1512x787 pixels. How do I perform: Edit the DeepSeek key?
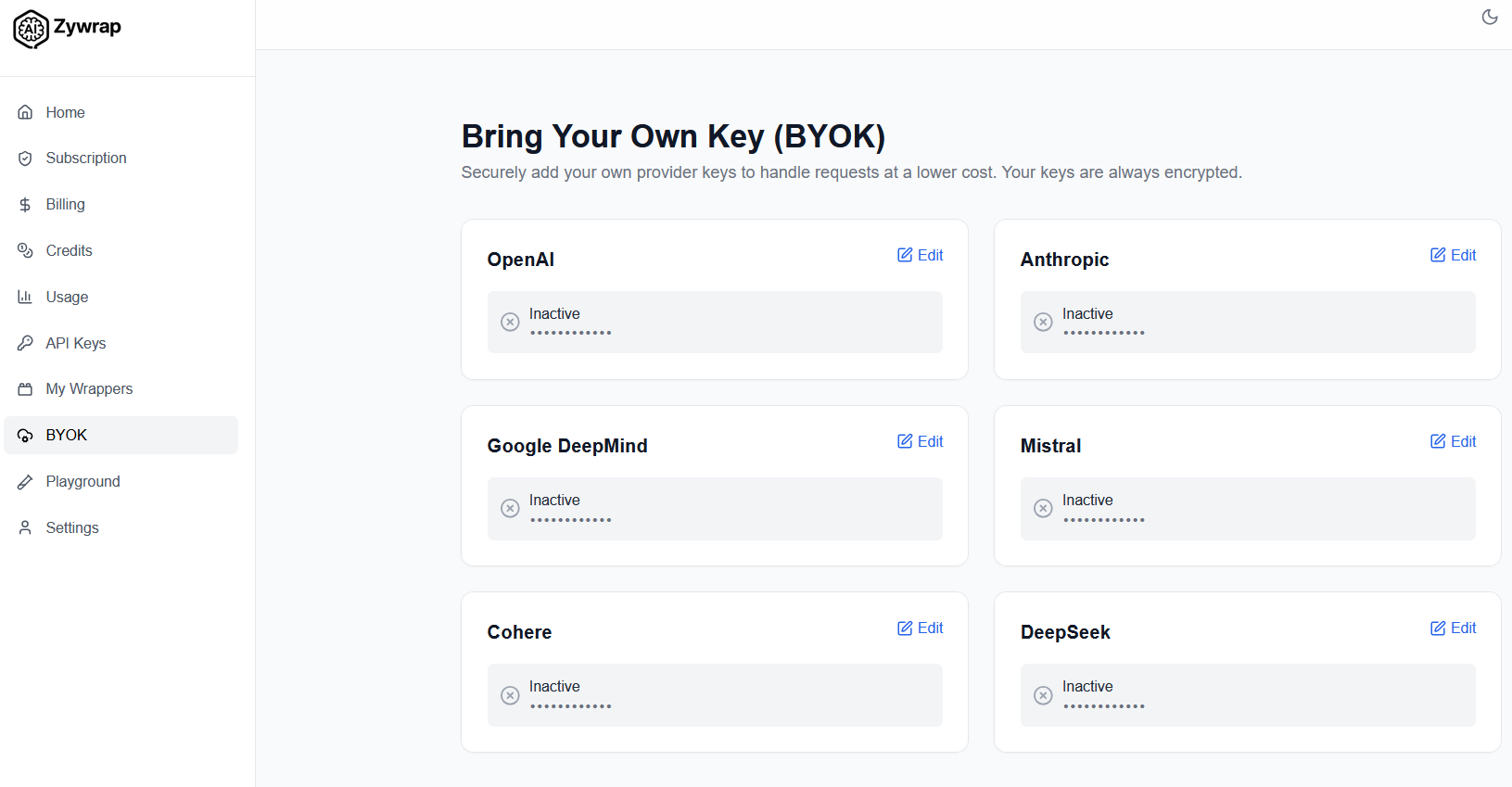[1453, 628]
